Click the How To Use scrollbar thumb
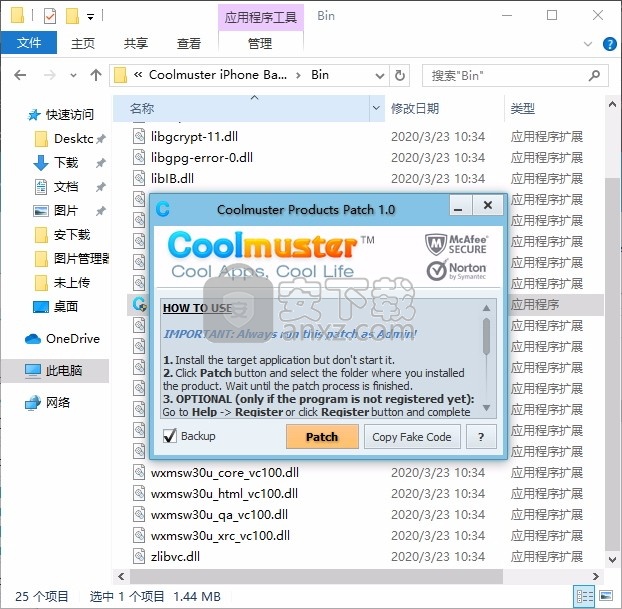622x609 pixels. coord(486,336)
